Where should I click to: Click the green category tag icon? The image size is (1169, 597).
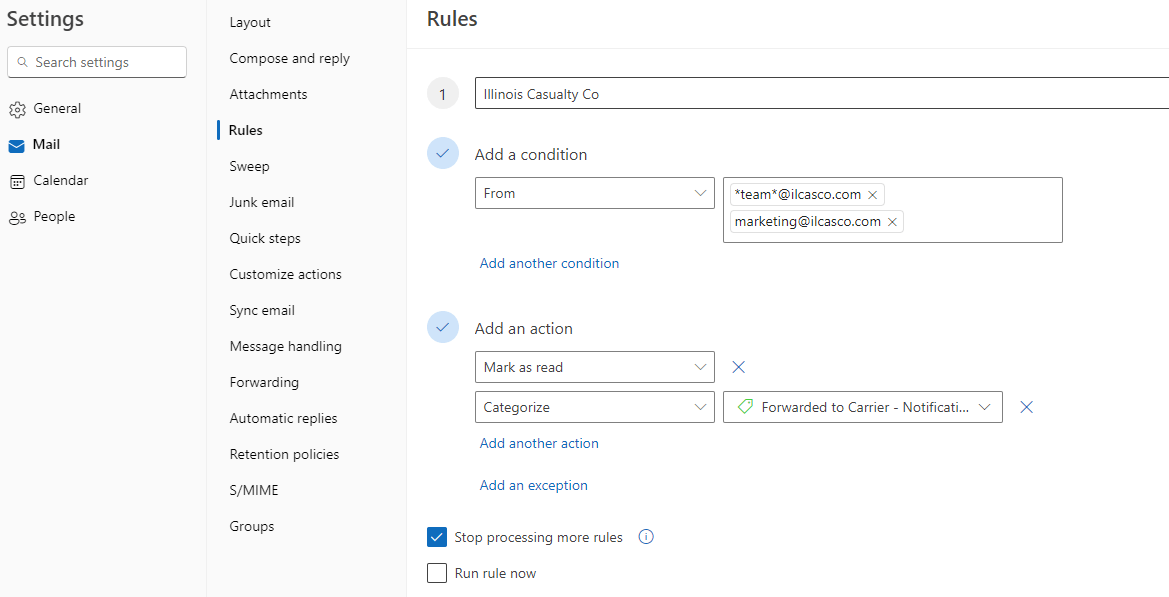(x=745, y=407)
